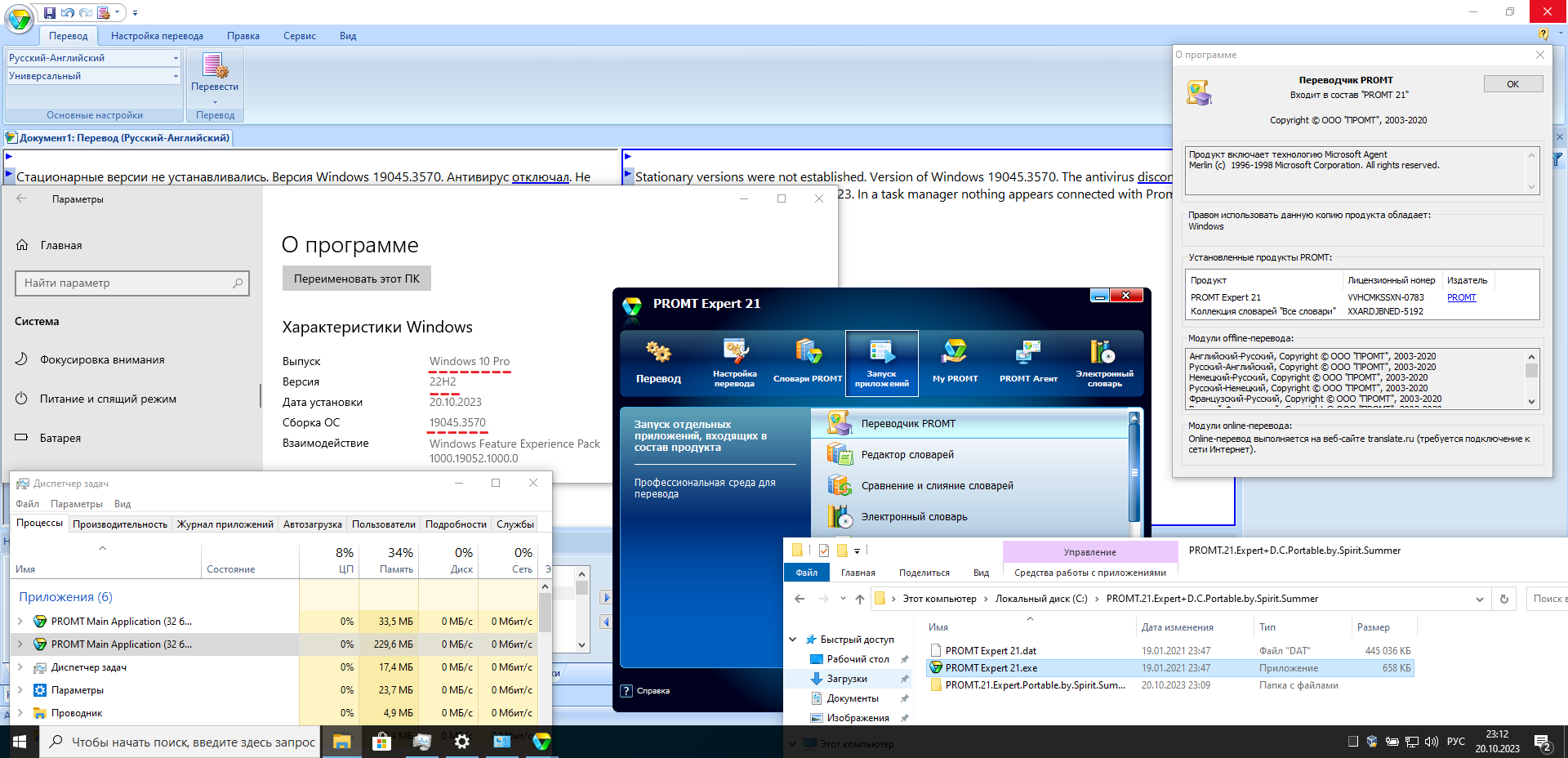Launch Переводчик PROMT from the application list
1568x758 pixels.
[x=970, y=423]
